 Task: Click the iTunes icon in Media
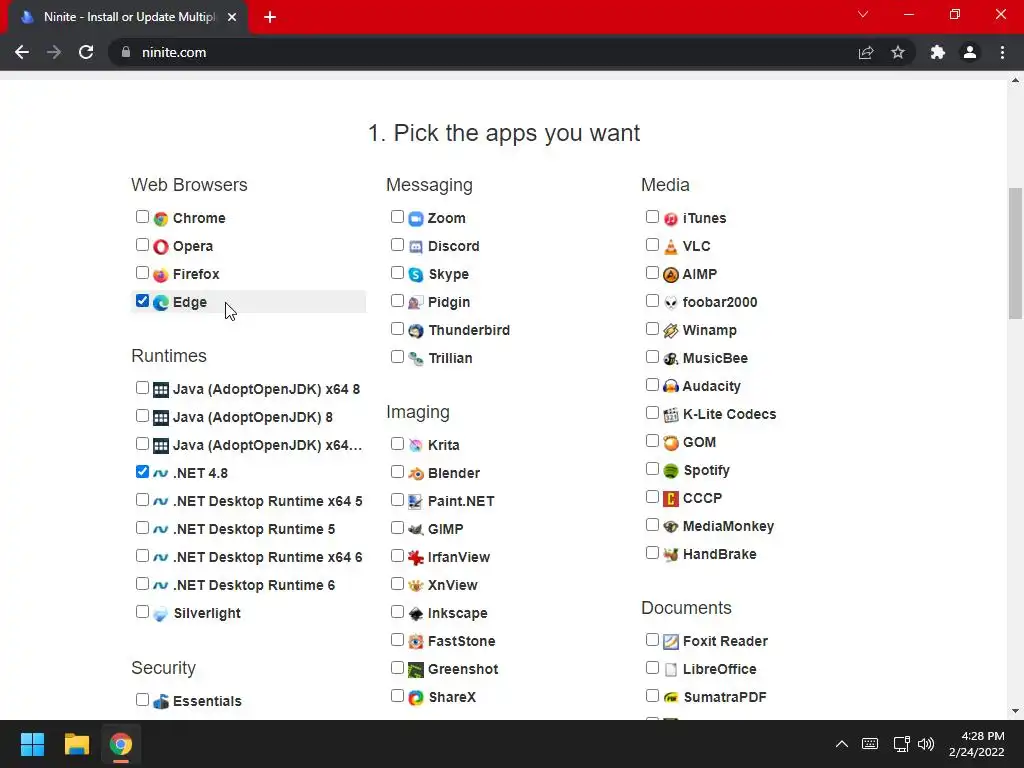point(671,218)
